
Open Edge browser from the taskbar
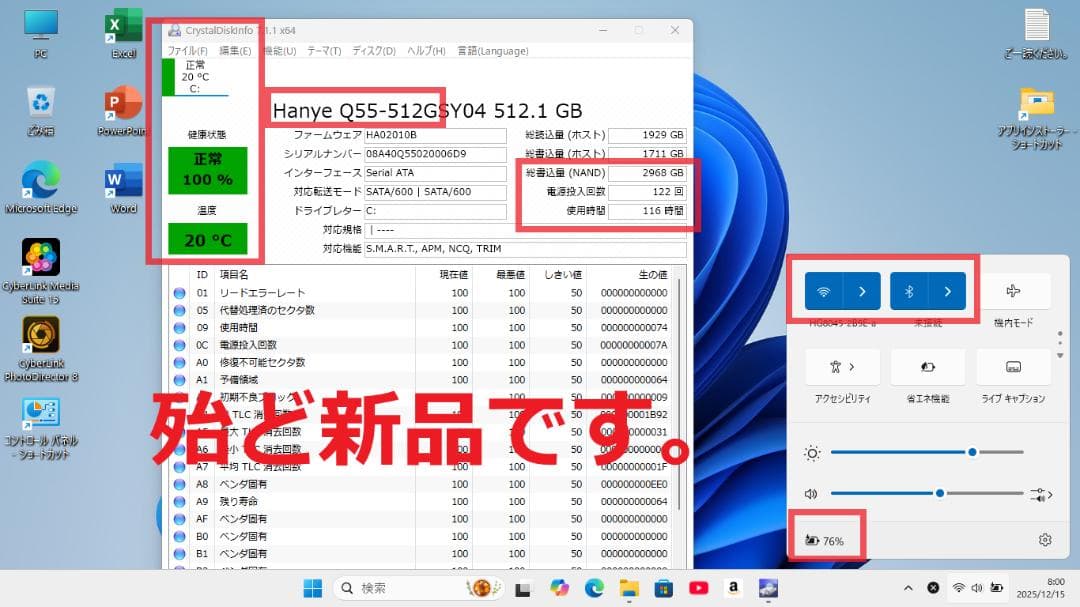pos(594,588)
